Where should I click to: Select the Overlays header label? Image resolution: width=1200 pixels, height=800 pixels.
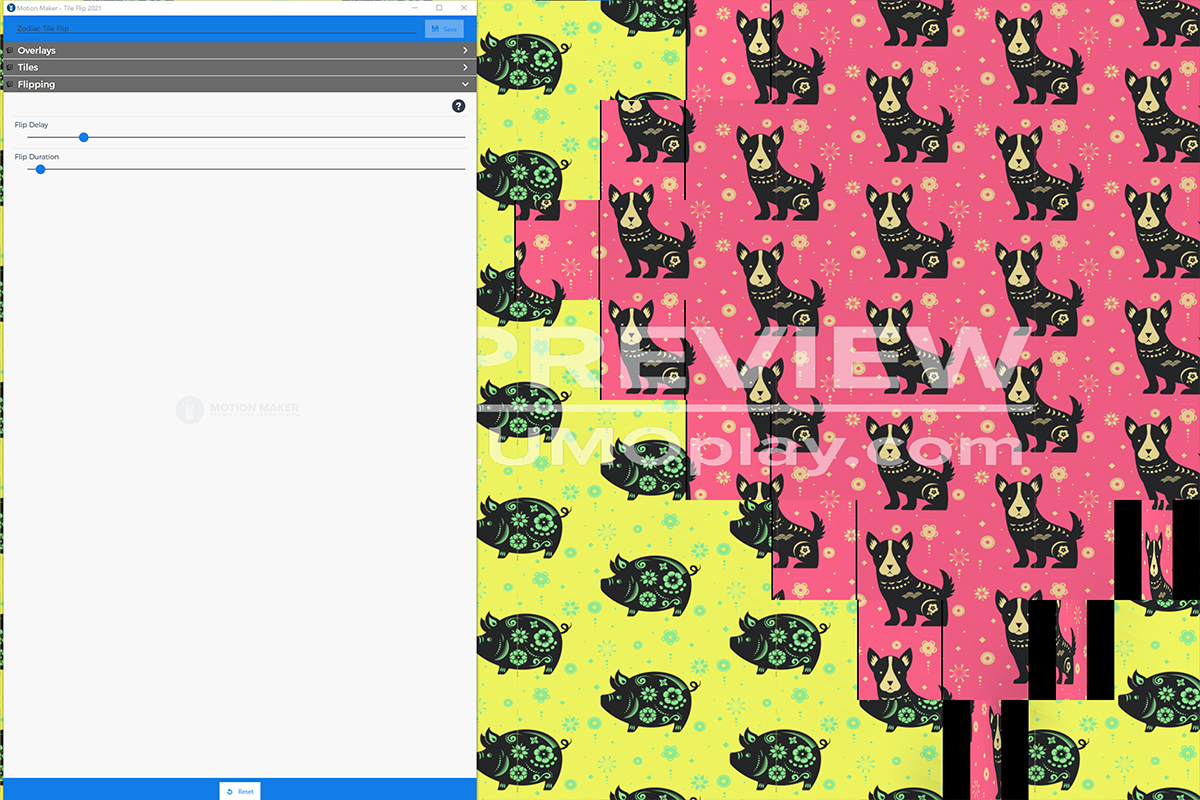(x=37, y=50)
